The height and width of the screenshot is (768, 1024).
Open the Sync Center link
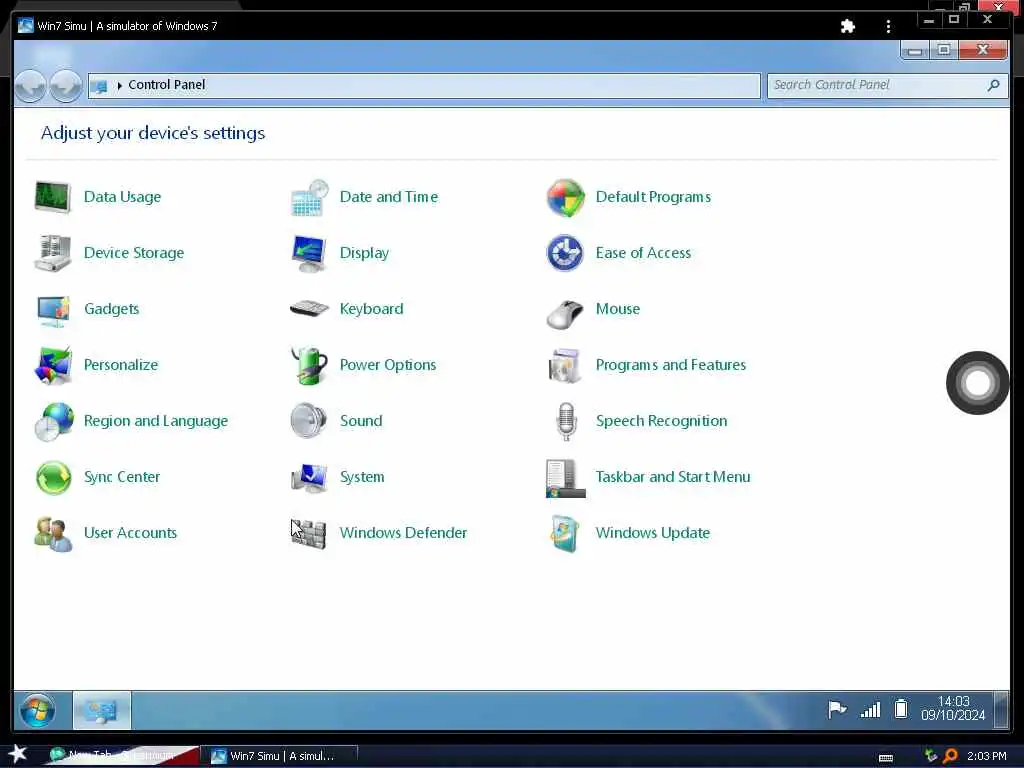pos(122,477)
